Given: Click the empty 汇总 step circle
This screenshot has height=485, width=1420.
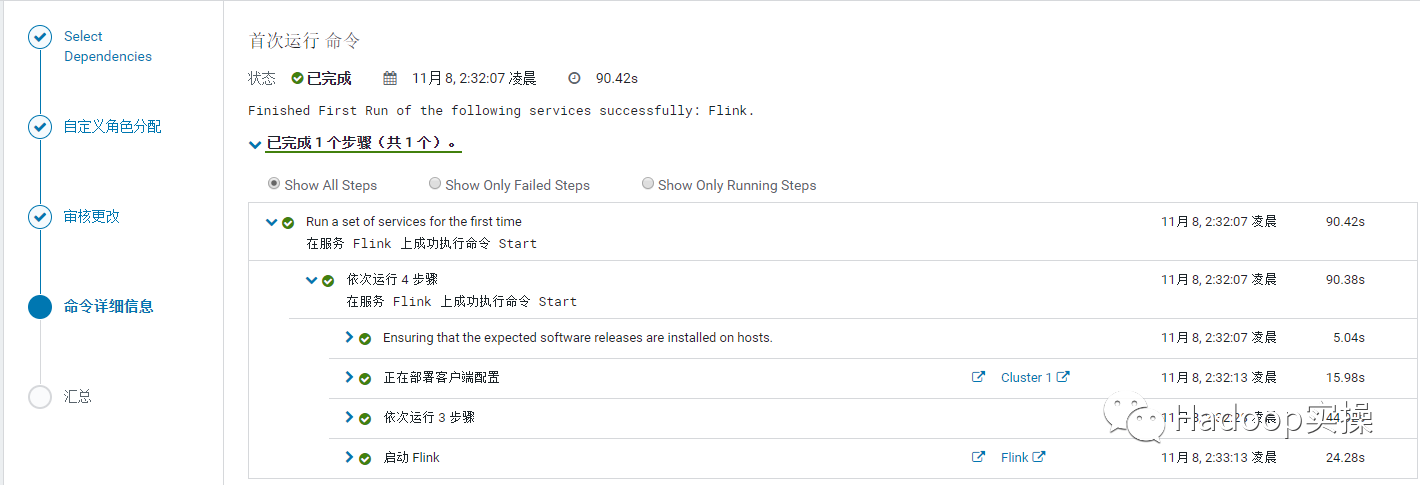Looking at the screenshot, I should [x=40, y=397].
